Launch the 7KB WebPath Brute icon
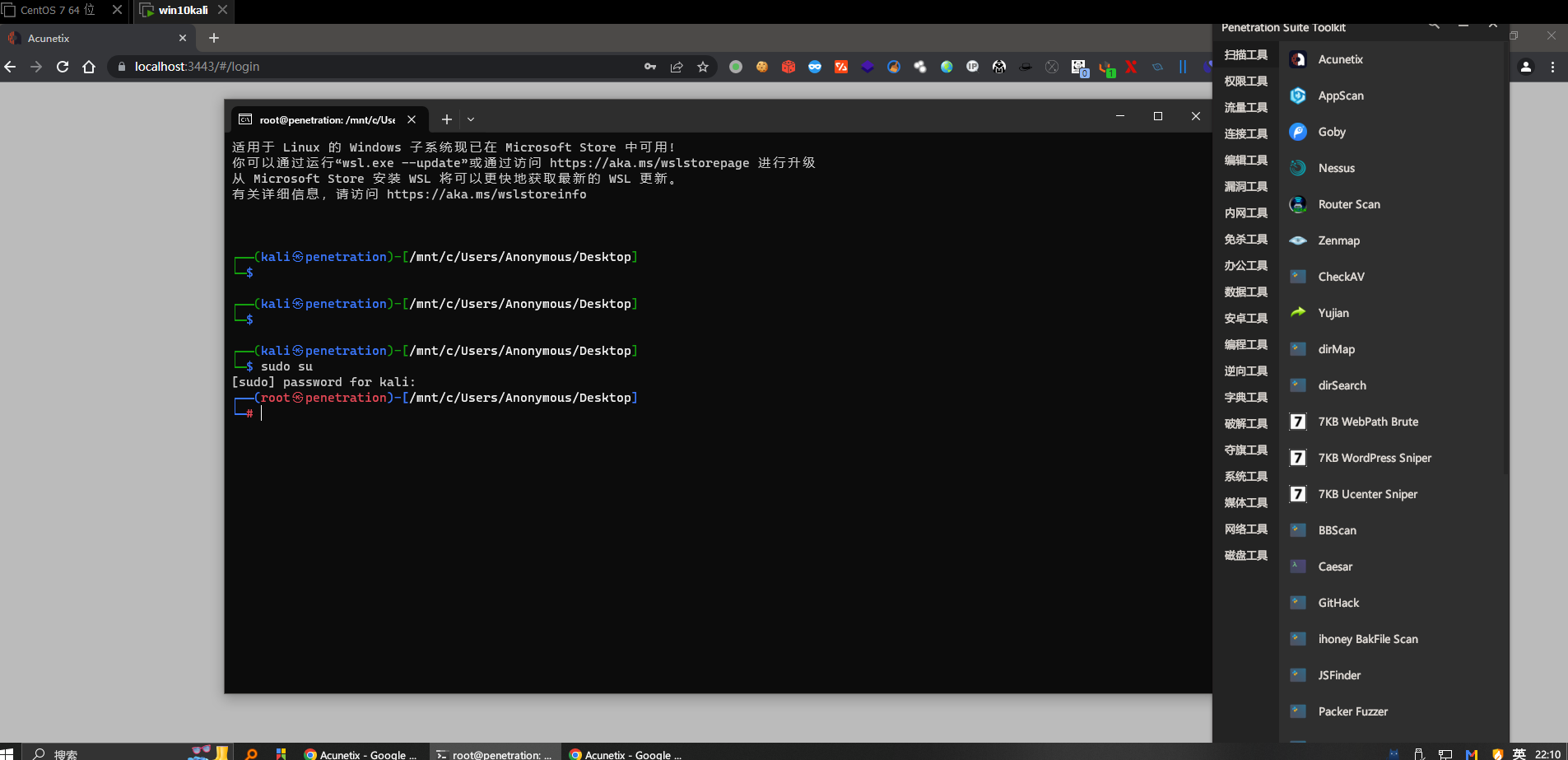Viewport: 1568px width, 760px height. tap(1298, 422)
